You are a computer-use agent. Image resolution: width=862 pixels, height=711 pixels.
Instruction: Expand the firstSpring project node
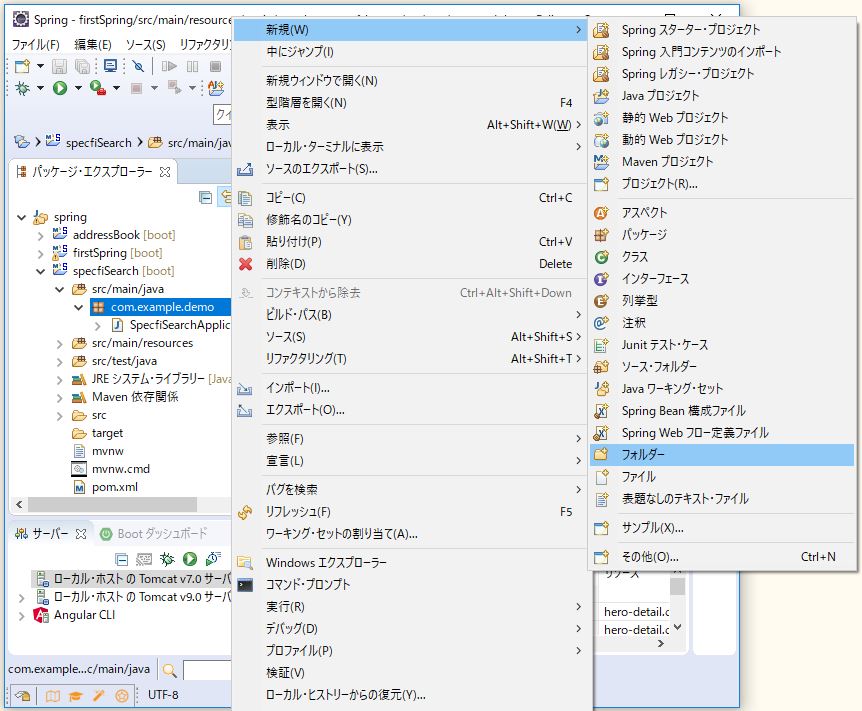point(40,253)
